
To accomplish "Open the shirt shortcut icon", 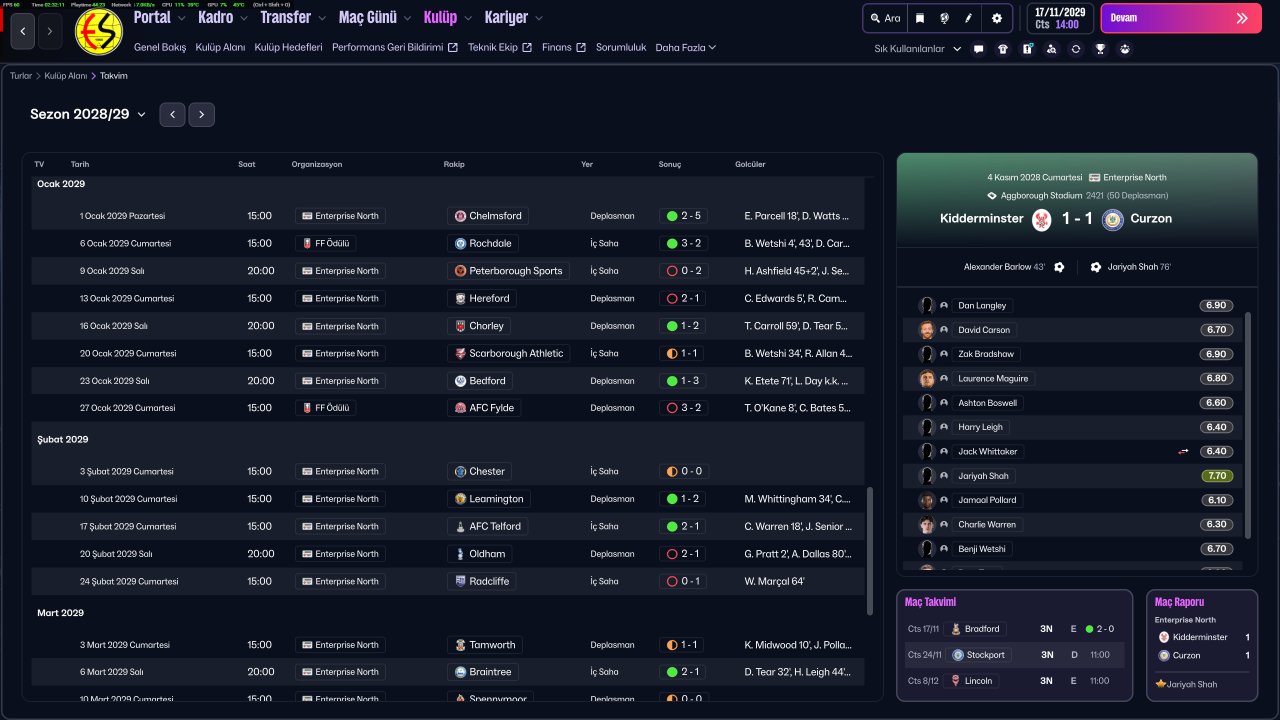I will click(x=1003, y=48).
